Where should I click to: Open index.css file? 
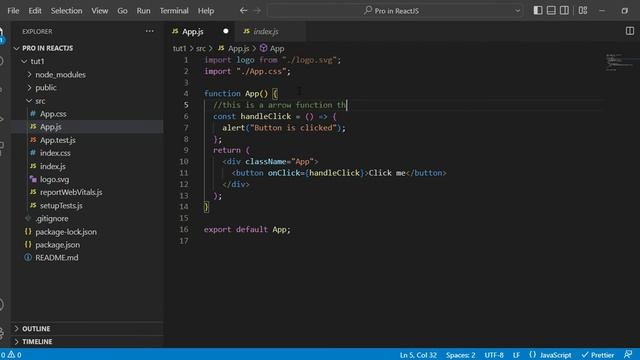click(55, 153)
